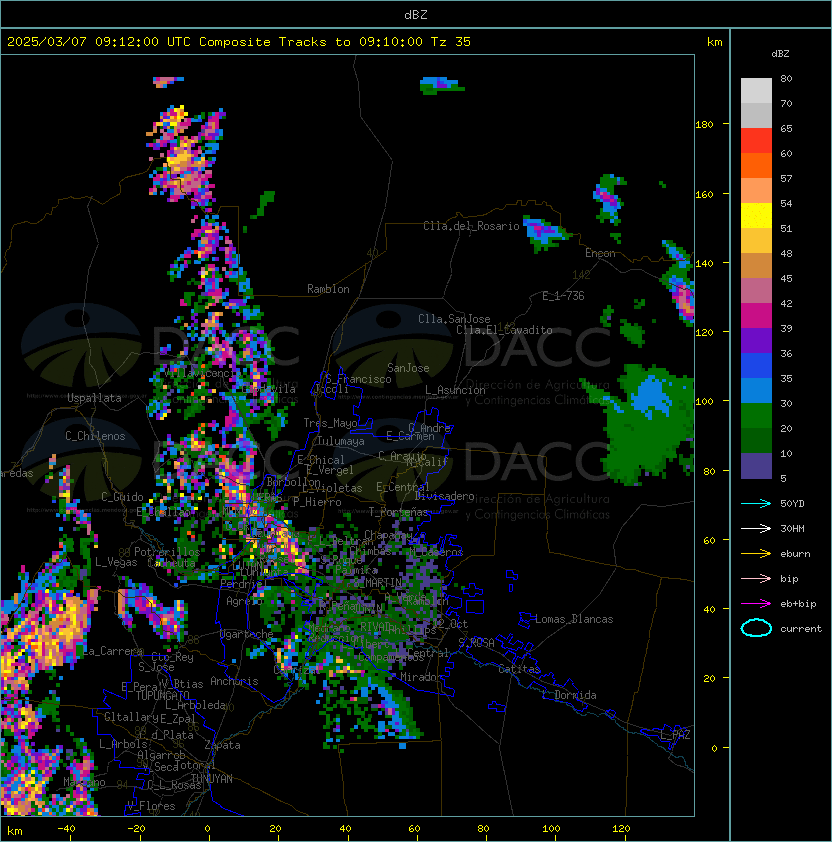
Task: Click the 'Catitas' map label
Action: pyautogui.click(x=519, y=669)
